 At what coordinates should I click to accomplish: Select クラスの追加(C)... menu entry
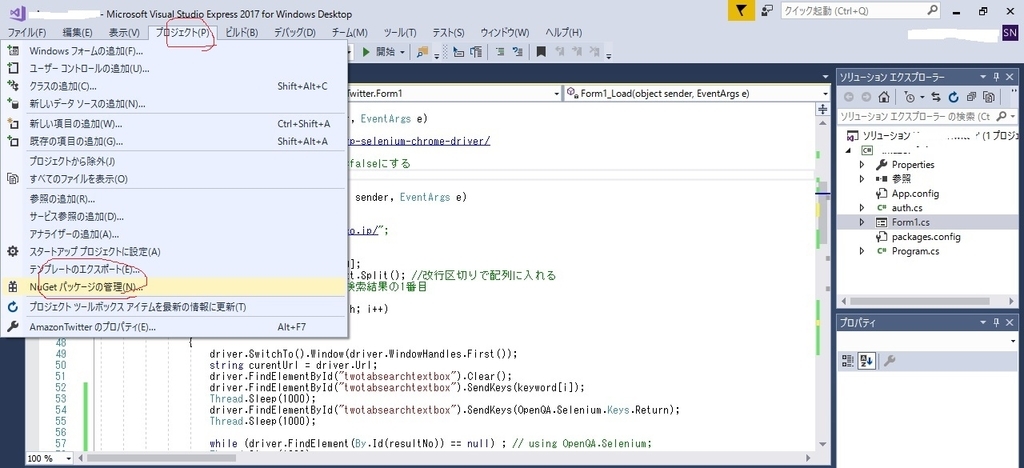click(173, 86)
